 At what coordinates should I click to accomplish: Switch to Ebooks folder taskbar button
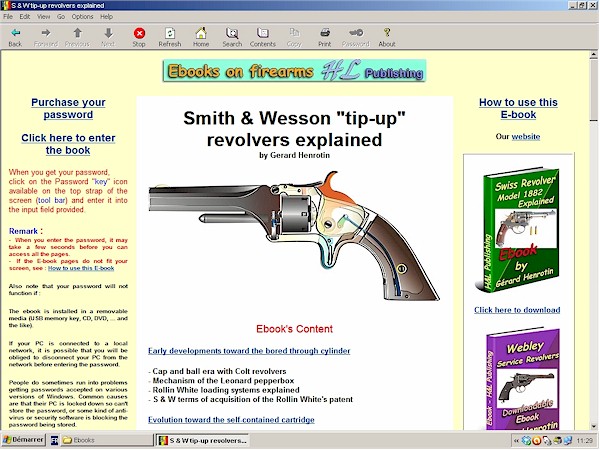[x=107, y=440]
